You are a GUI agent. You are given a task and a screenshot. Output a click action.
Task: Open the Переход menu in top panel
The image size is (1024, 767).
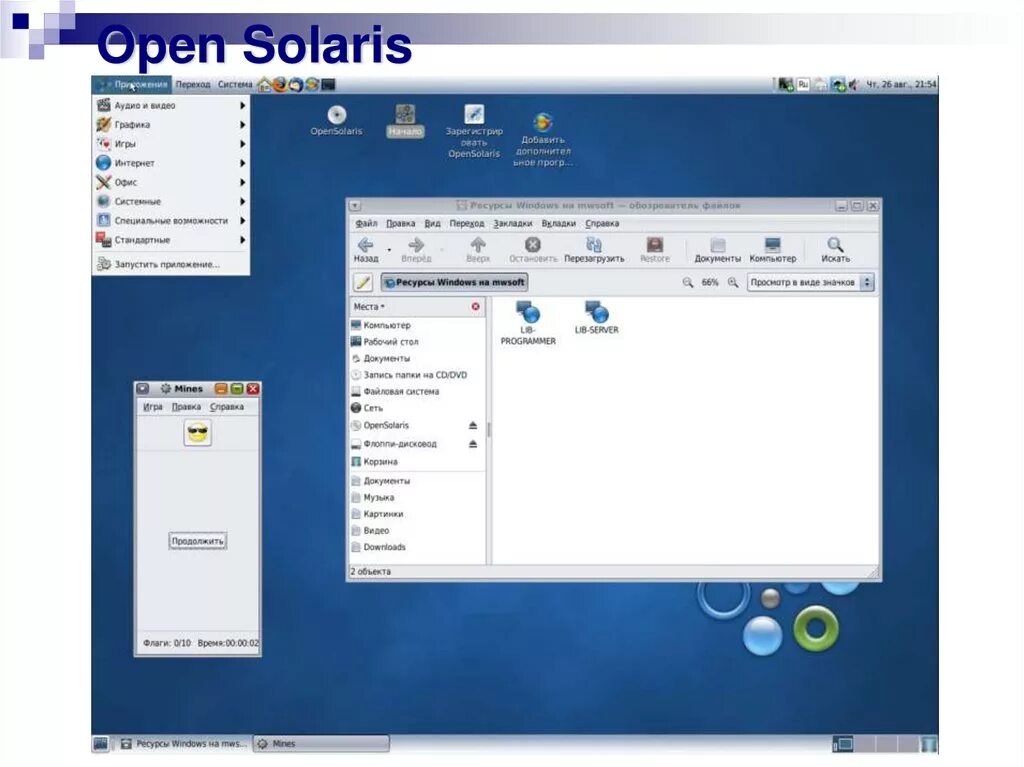193,84
